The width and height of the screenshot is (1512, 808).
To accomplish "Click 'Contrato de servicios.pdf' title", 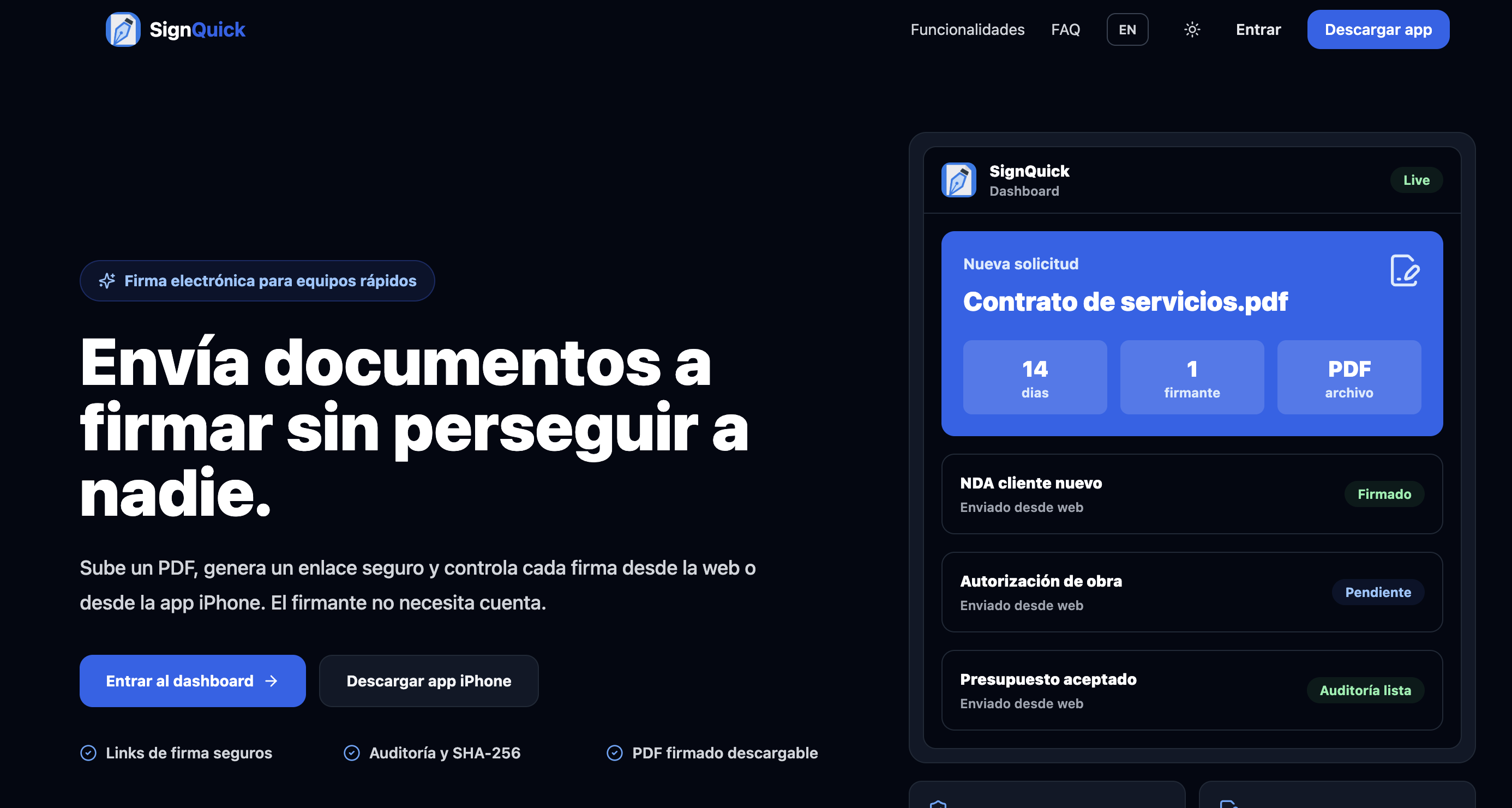I will point(1125,302).
